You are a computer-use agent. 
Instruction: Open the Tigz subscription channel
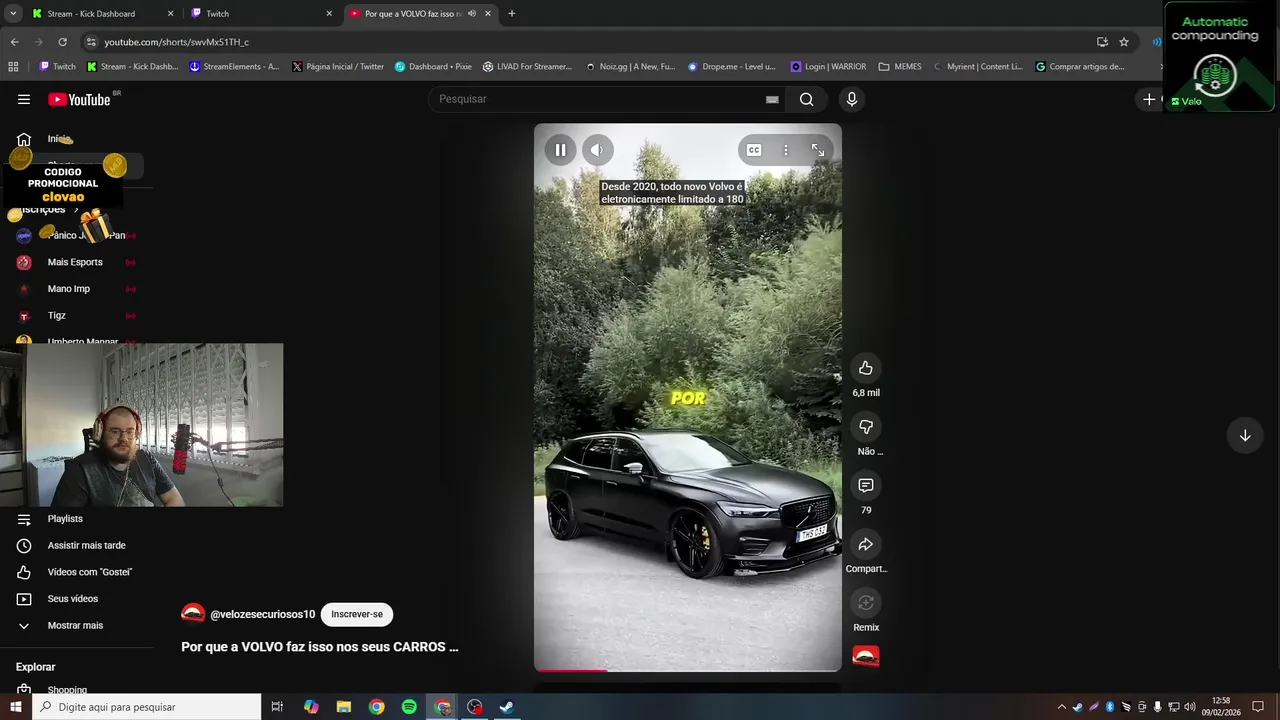[57, 315]
